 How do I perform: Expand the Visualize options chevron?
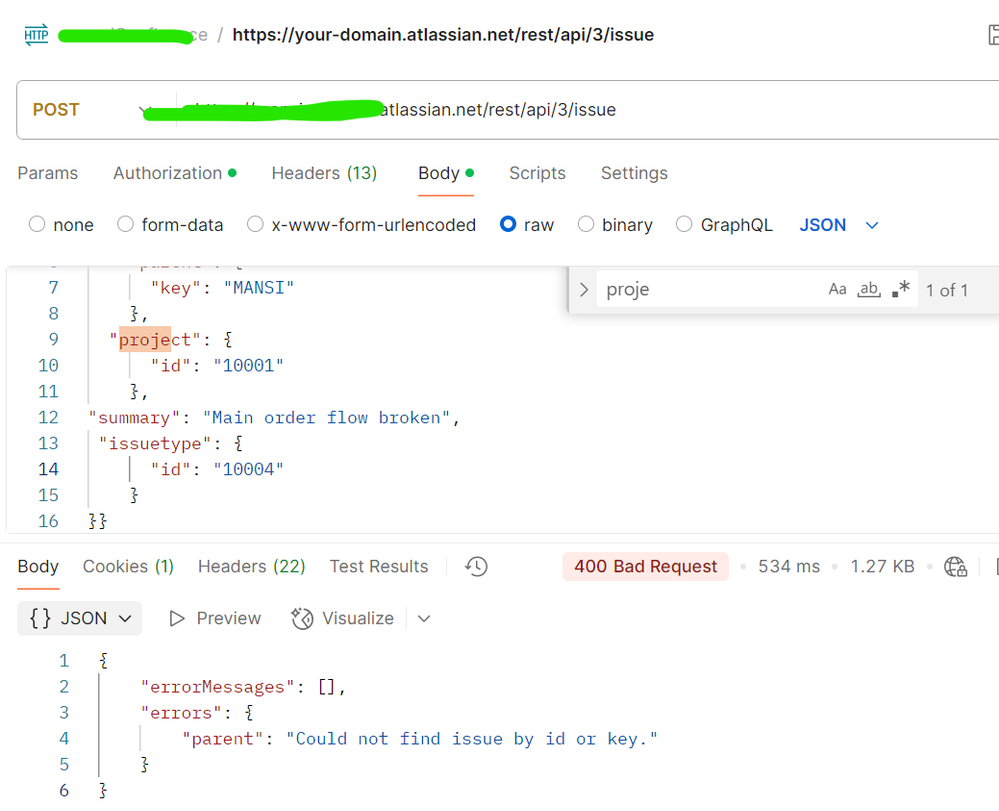tap(424, 619)
